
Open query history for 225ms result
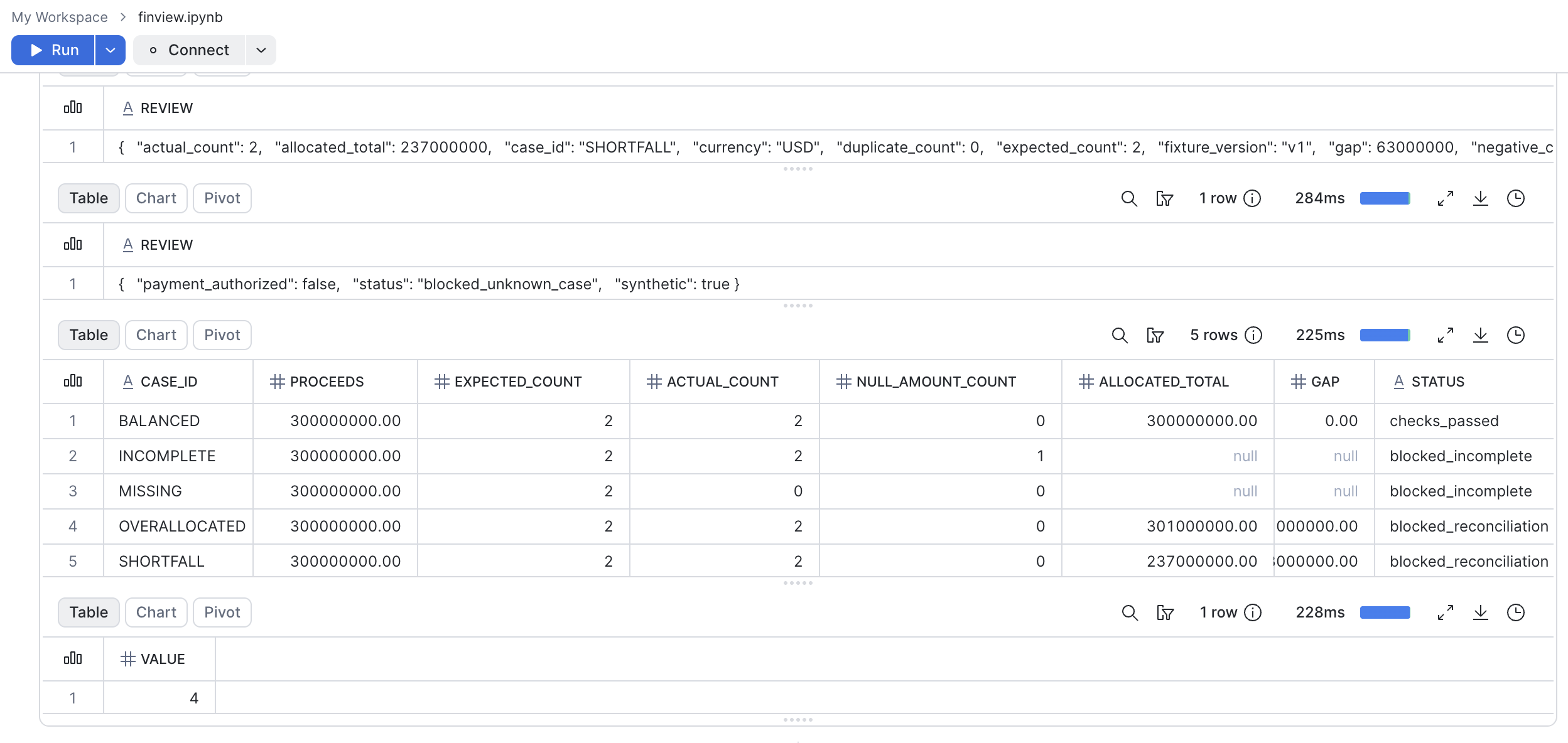pyautogui.click(x=1516, y=336)
